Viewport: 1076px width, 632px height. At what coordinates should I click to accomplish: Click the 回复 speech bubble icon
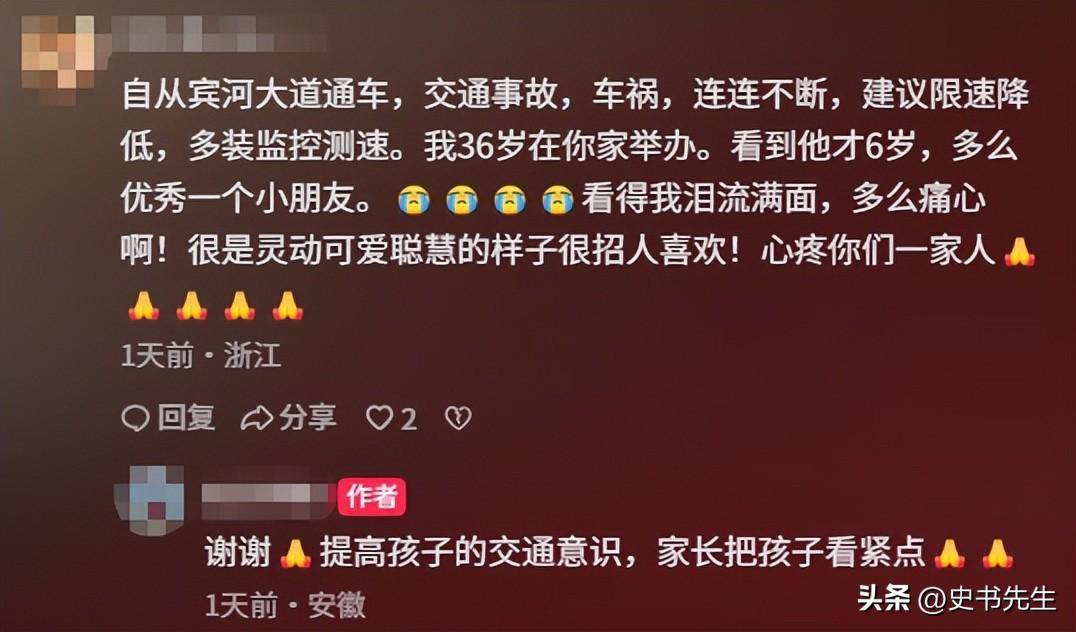[x=134, y=418]
